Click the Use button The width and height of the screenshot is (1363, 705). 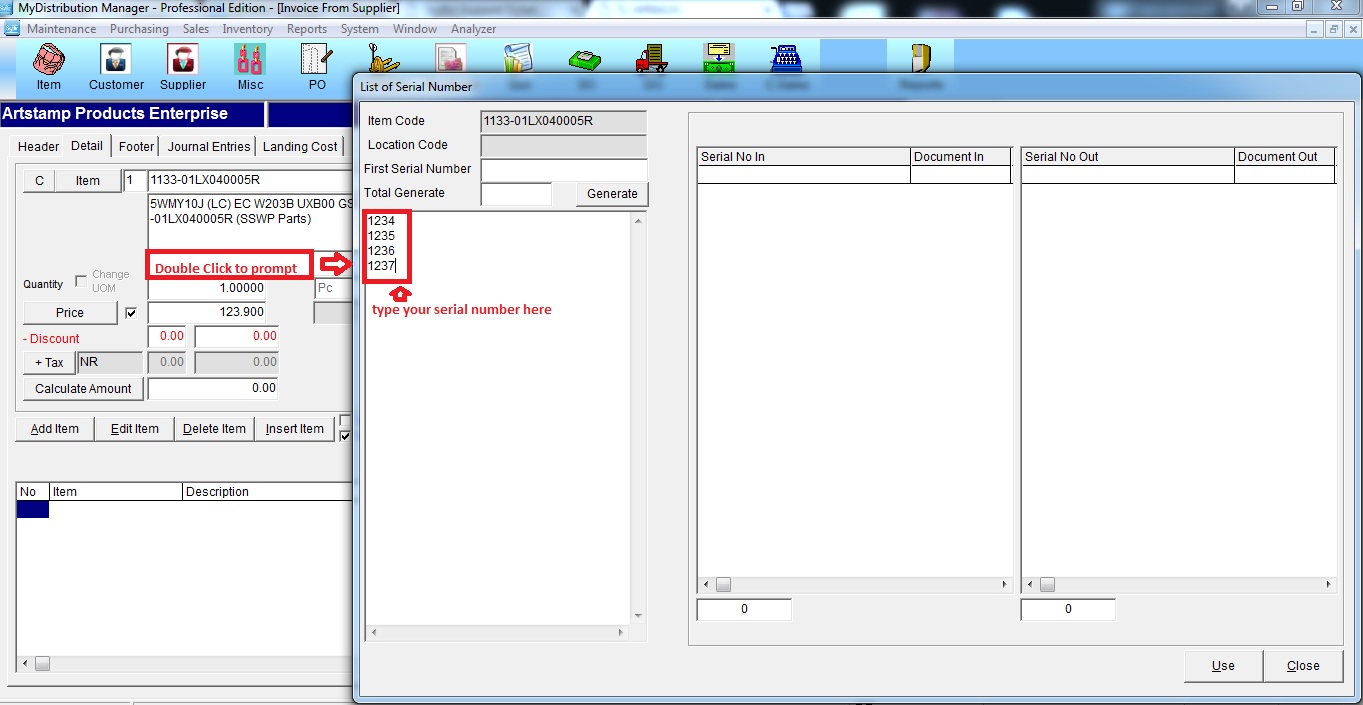pyautogui.click(x=1222, y=666)
